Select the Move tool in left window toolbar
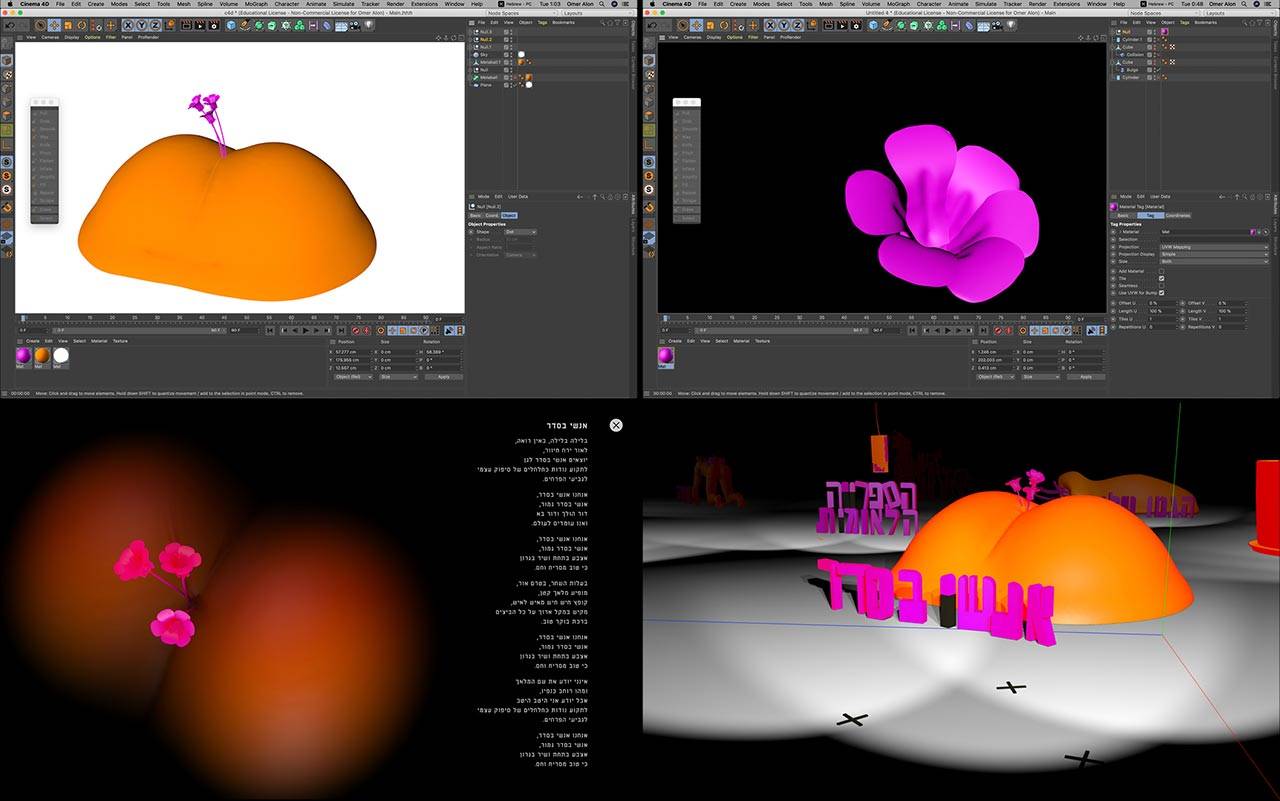Image resolution: width=1280 pixels, height=801 pixels. coord(54,25)
